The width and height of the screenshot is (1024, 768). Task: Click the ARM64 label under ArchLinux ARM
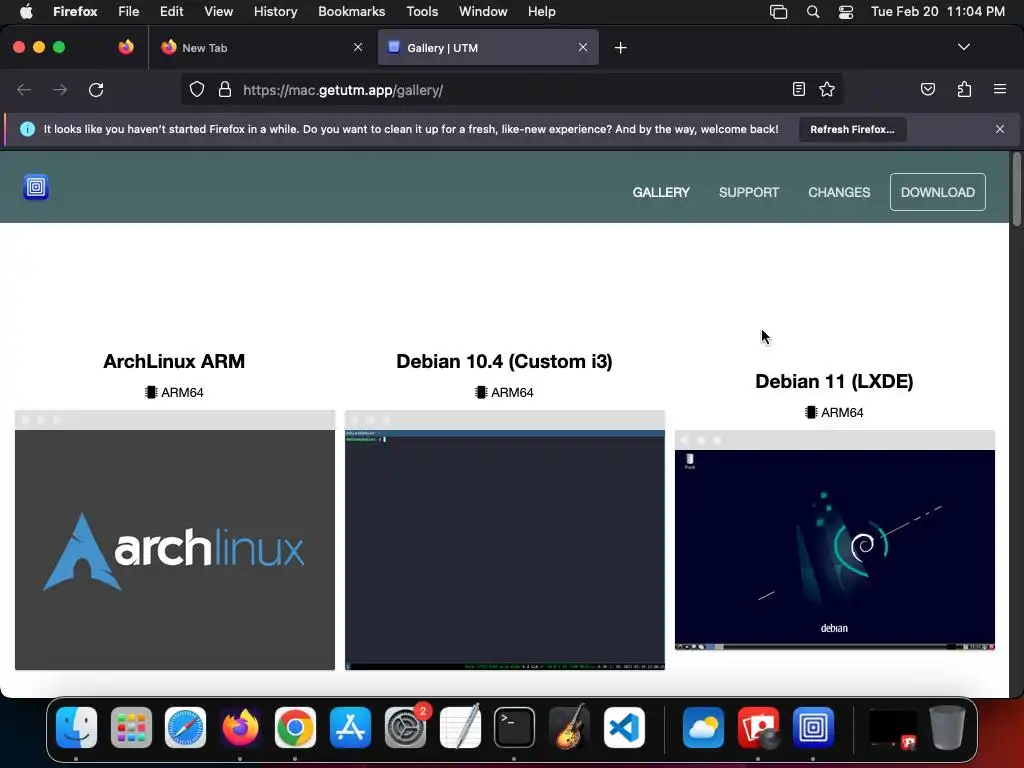[174, 392]
